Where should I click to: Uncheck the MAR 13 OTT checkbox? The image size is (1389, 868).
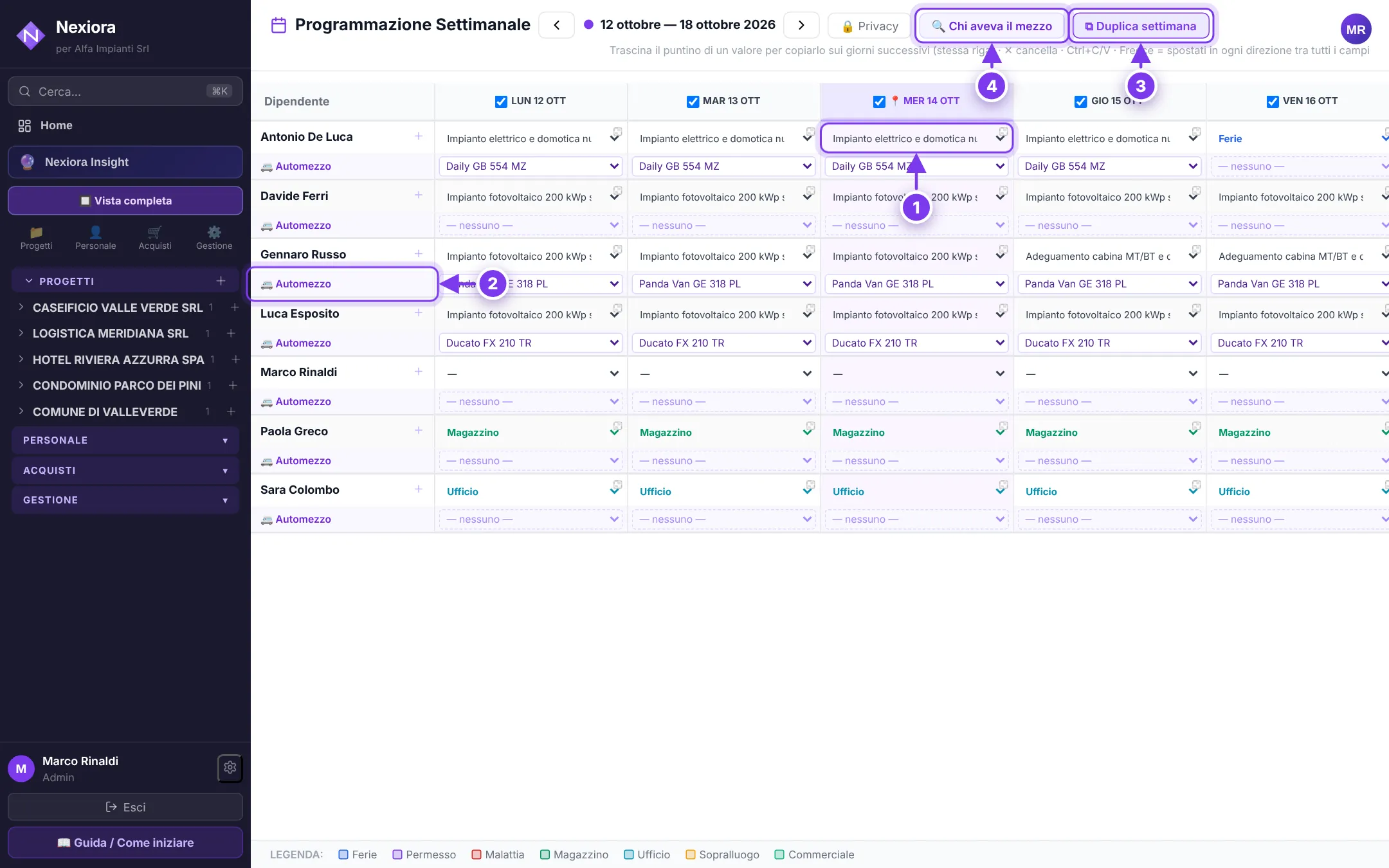[693, 102]
